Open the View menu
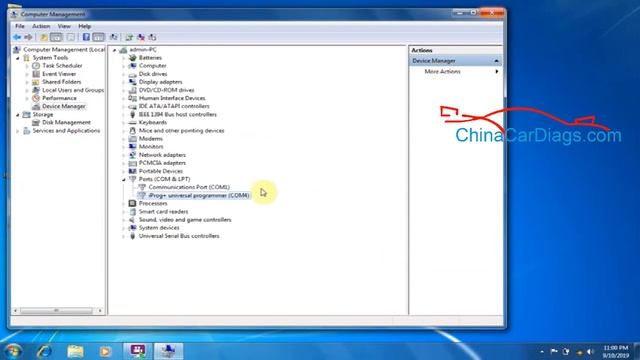Image resolution: width=640 pixels, height=360 pixels. (x=64, y=26)
